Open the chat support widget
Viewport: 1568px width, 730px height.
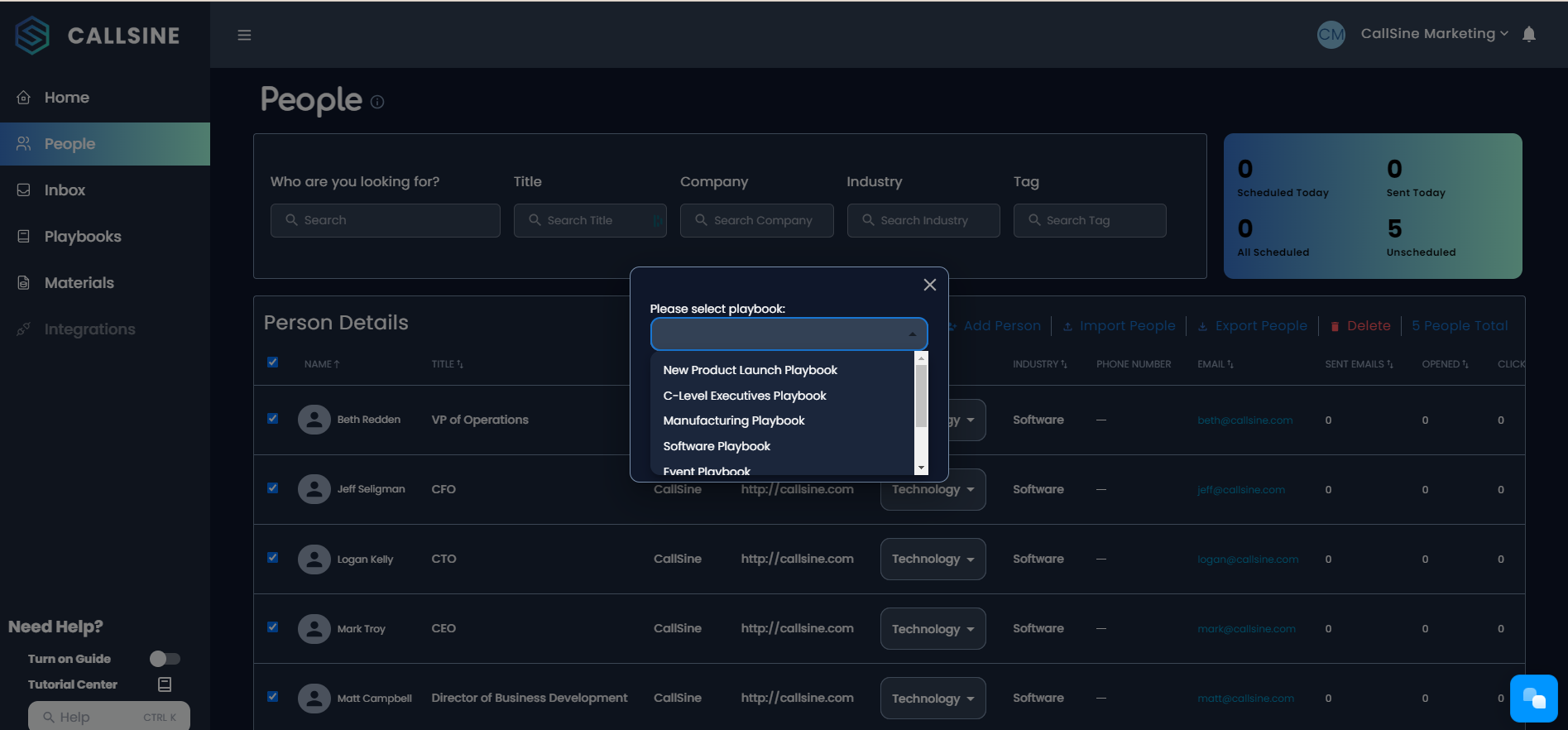[1533, 699]
